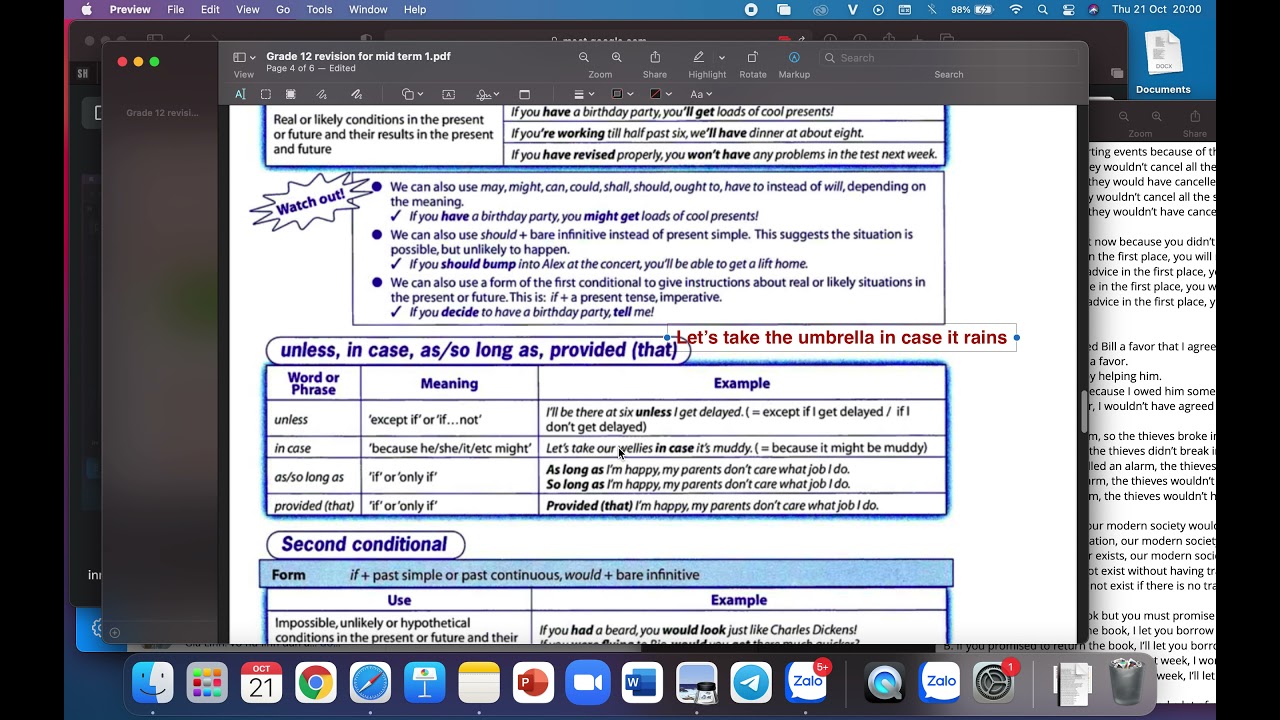Open Keynote from the Dock

click(424, 683)
